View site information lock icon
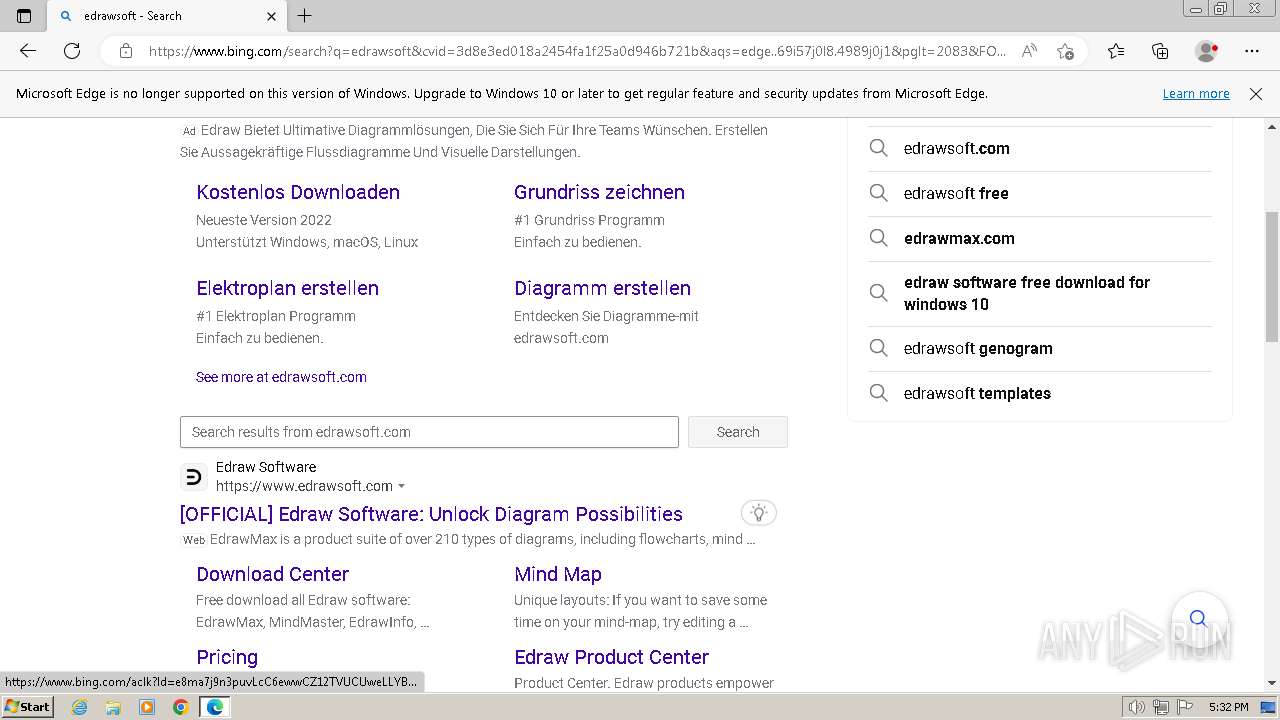The image size is (1280, 720). click(x=126, y=51)
